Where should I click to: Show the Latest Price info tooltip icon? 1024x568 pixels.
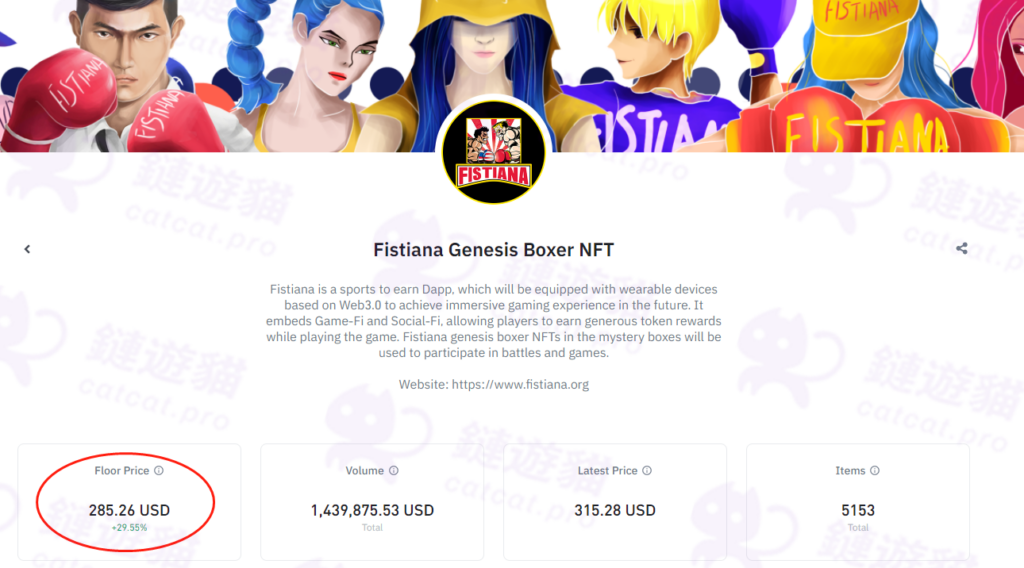click(647, 471)
